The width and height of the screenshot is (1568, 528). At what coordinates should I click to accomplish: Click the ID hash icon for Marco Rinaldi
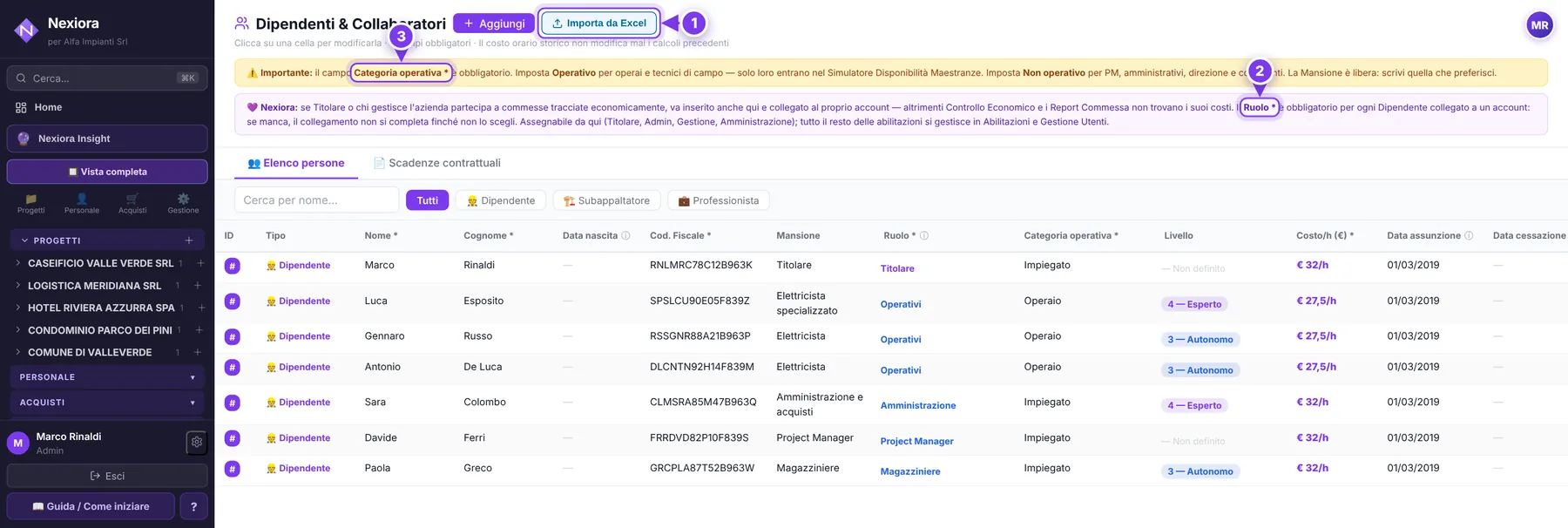(233, 266)
